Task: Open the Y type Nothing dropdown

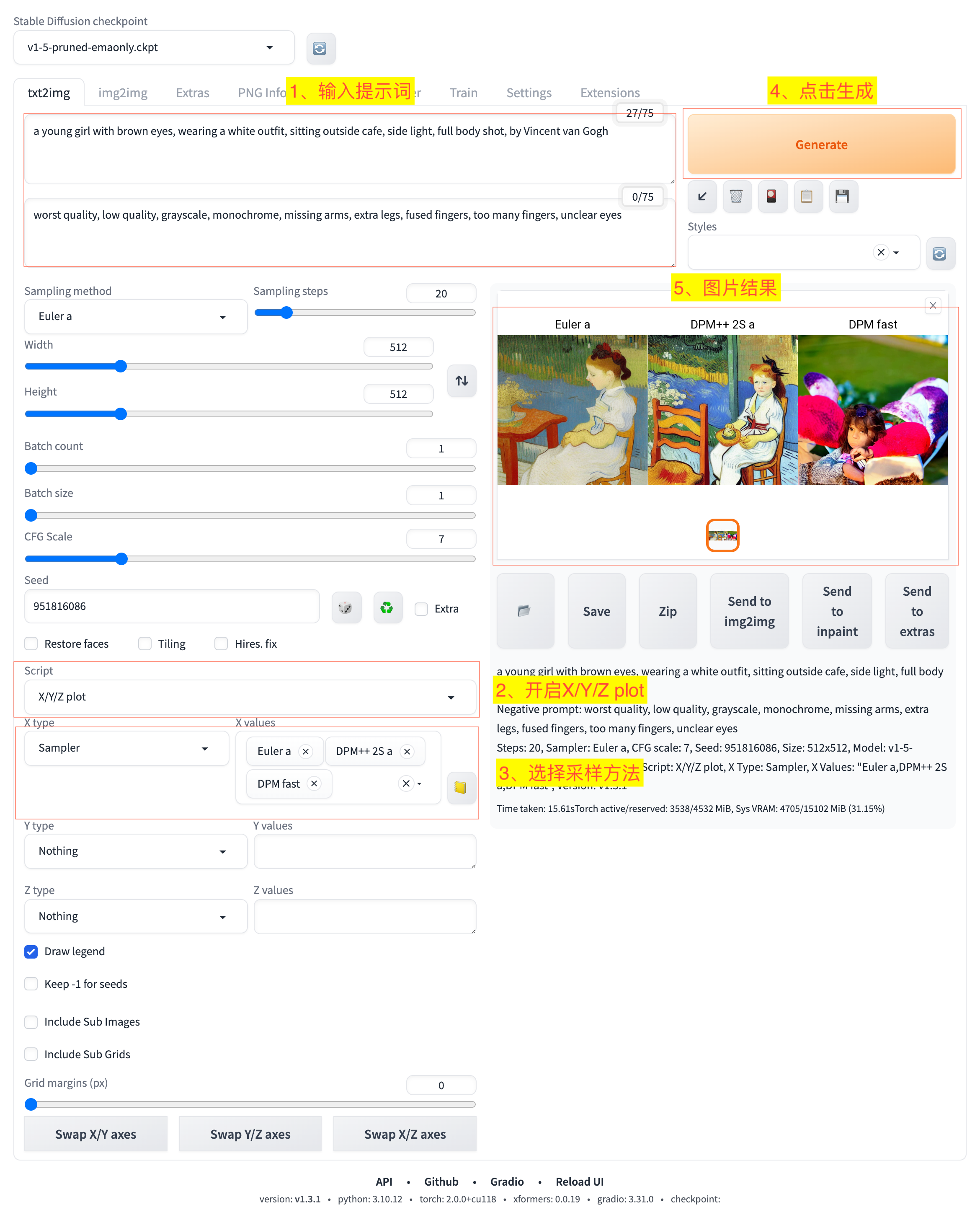Action: pos(135,851)
